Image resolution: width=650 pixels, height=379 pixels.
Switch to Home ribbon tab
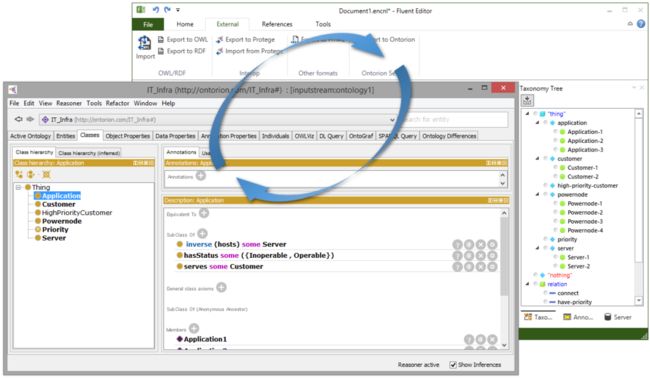(x=185, y=24)
